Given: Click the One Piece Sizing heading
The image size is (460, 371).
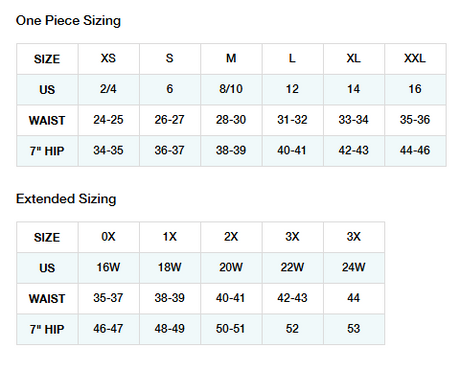Looking at the screenshot, I should coord(68,21).
